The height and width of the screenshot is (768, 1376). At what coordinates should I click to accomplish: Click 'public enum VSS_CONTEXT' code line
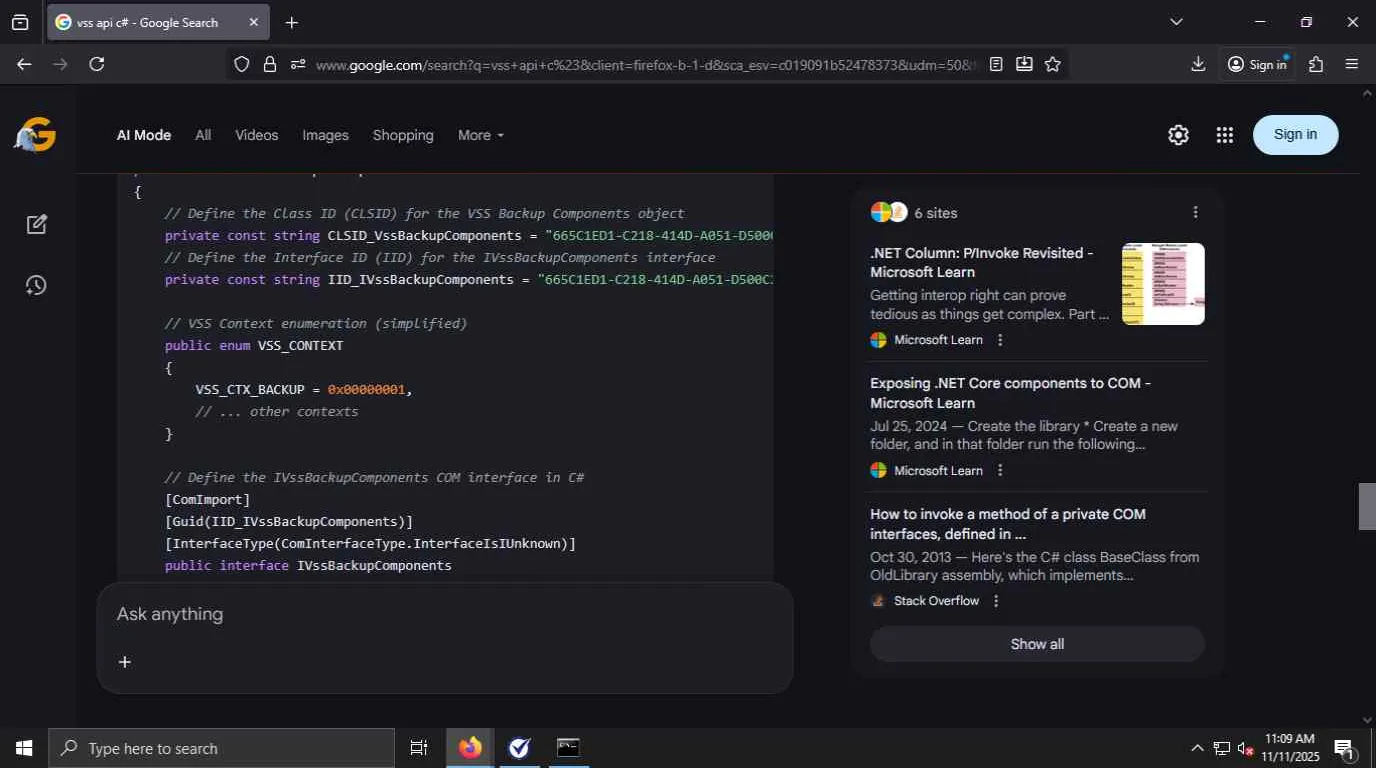click(254, 345)
